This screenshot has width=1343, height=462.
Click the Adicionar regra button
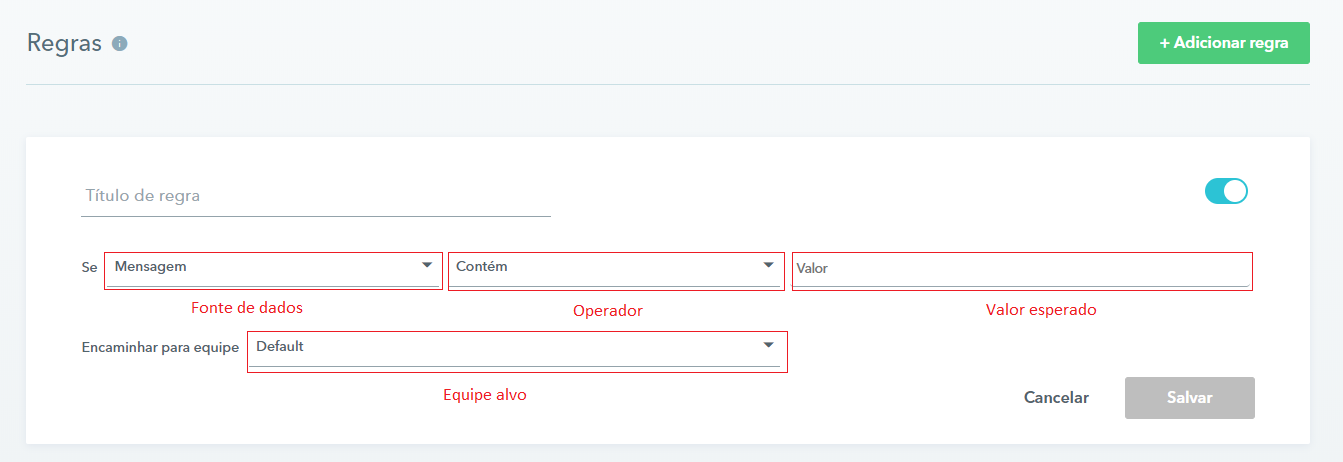click(x=1223, y=43)
